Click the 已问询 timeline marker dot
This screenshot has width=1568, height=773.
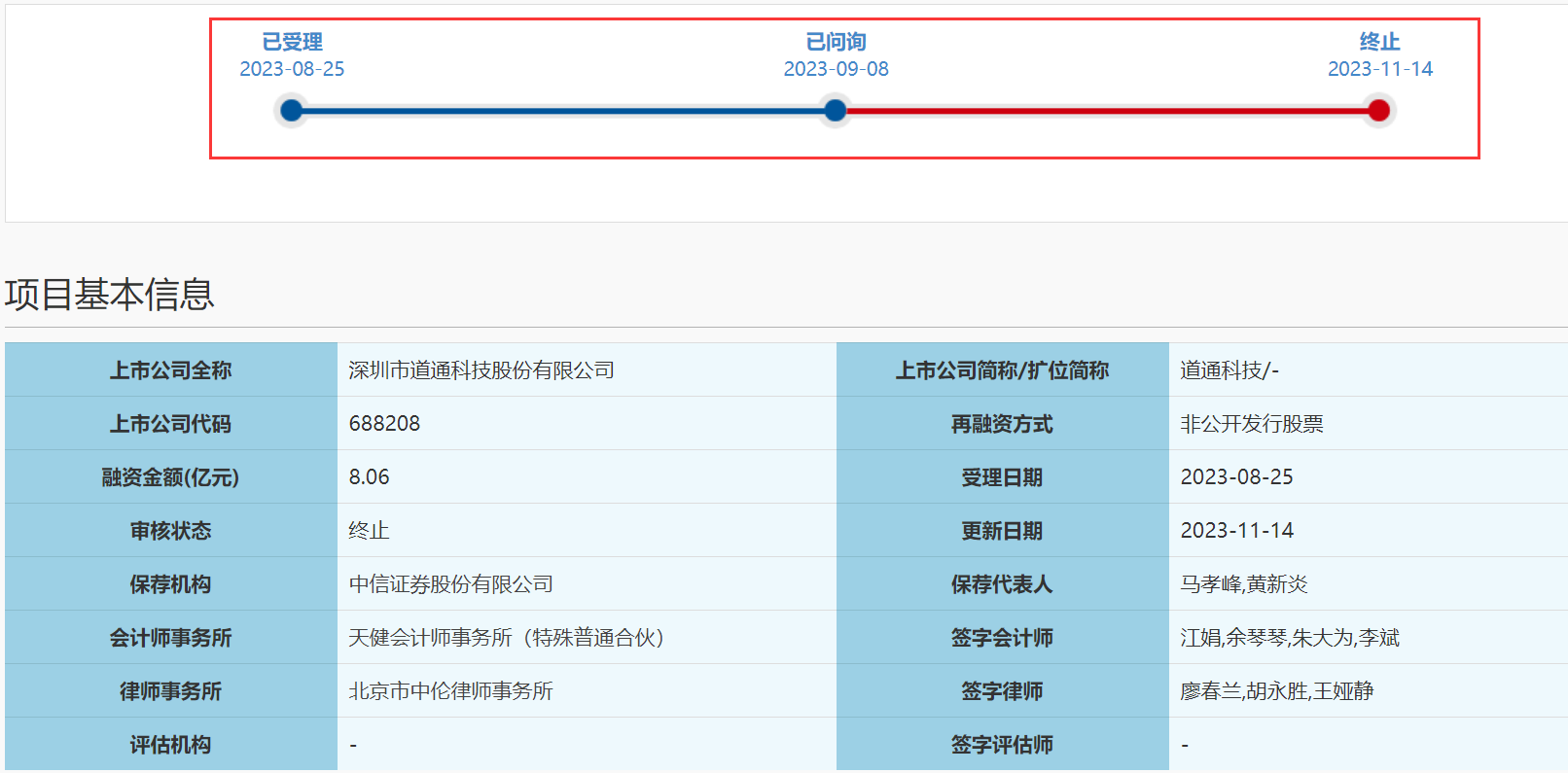click(x=835, y=110)
